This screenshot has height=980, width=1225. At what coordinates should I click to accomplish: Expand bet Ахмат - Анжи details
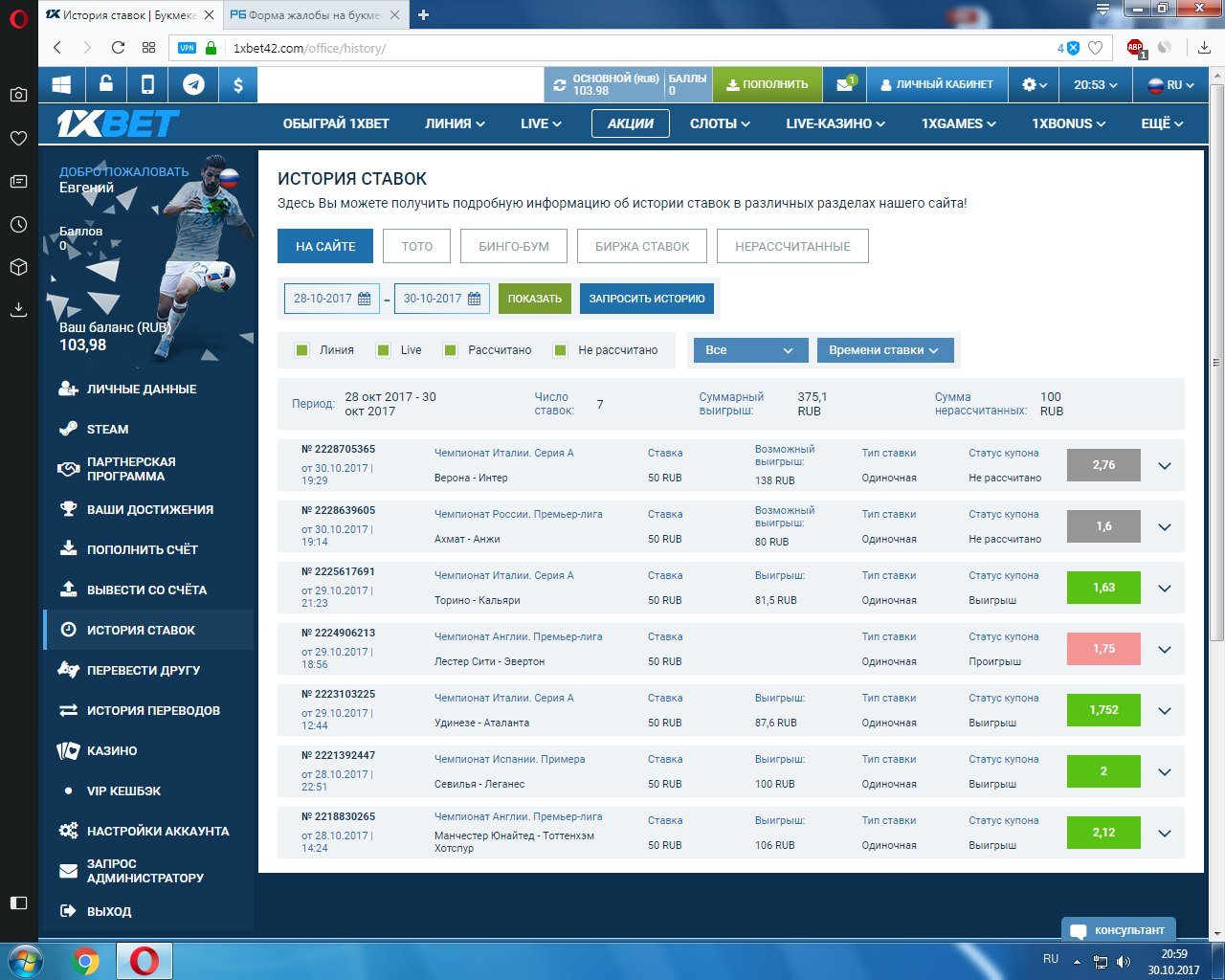coord(1165,527)
